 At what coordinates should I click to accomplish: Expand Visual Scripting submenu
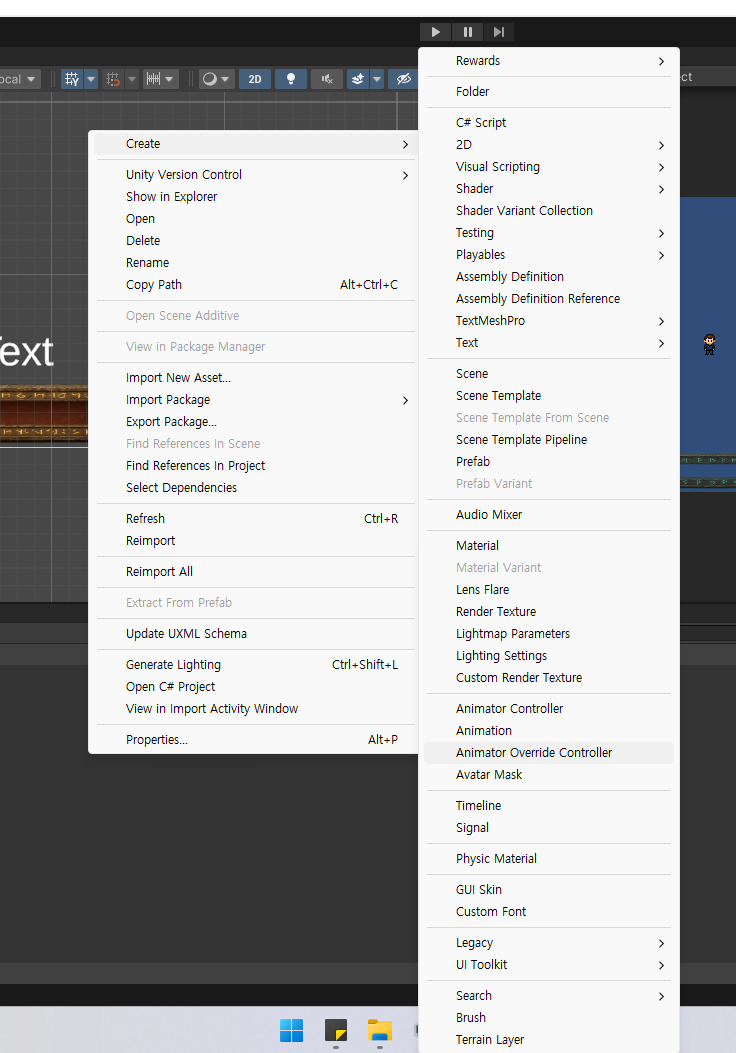pyautogui.click(x=549, y=167)
